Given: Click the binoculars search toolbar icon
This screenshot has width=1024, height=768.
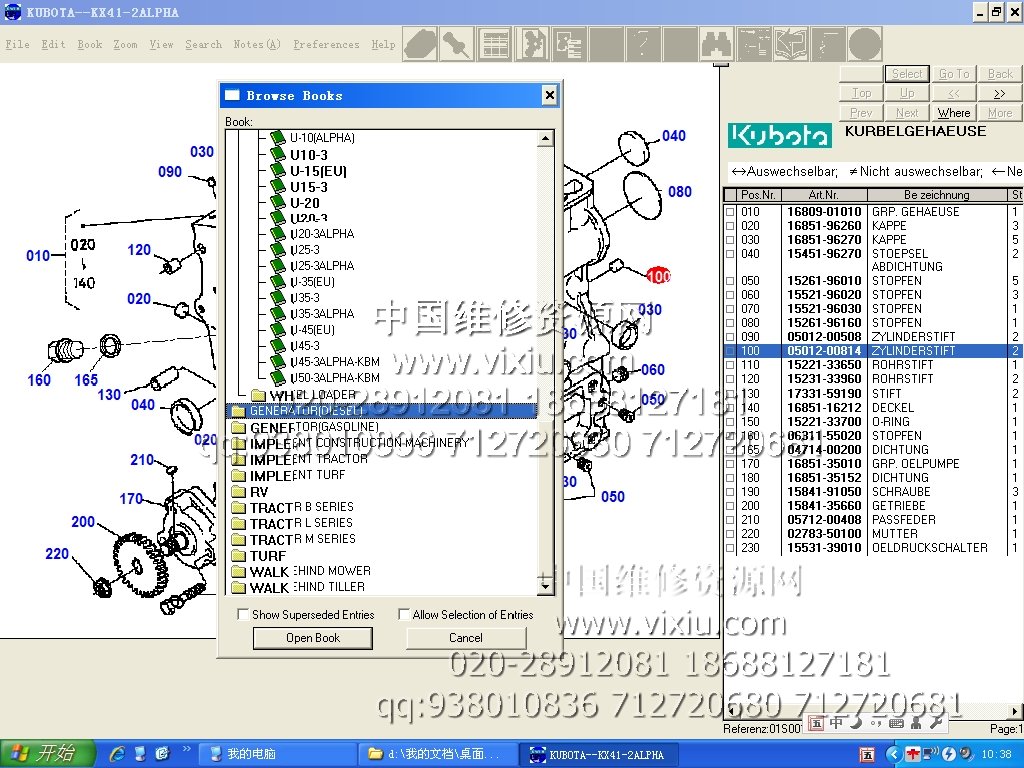Looking at the screenshot, I should point(718,44).
